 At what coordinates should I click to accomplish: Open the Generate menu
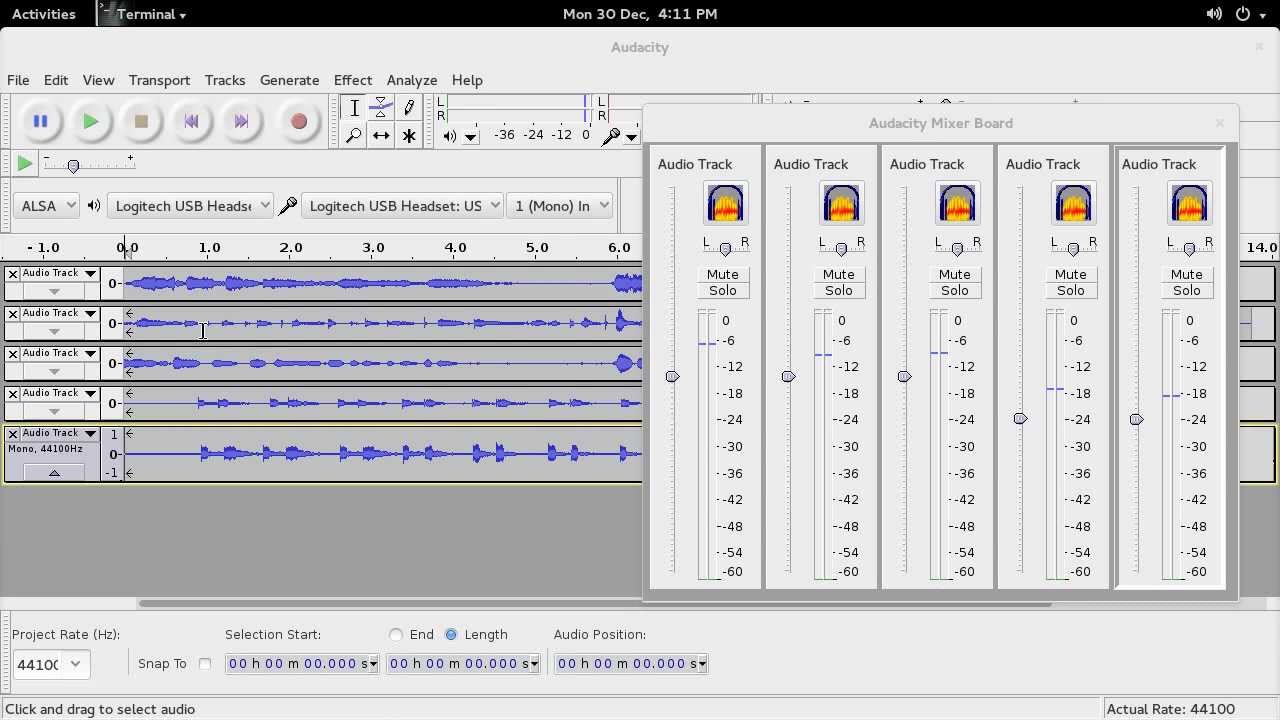tap(289, 80)
